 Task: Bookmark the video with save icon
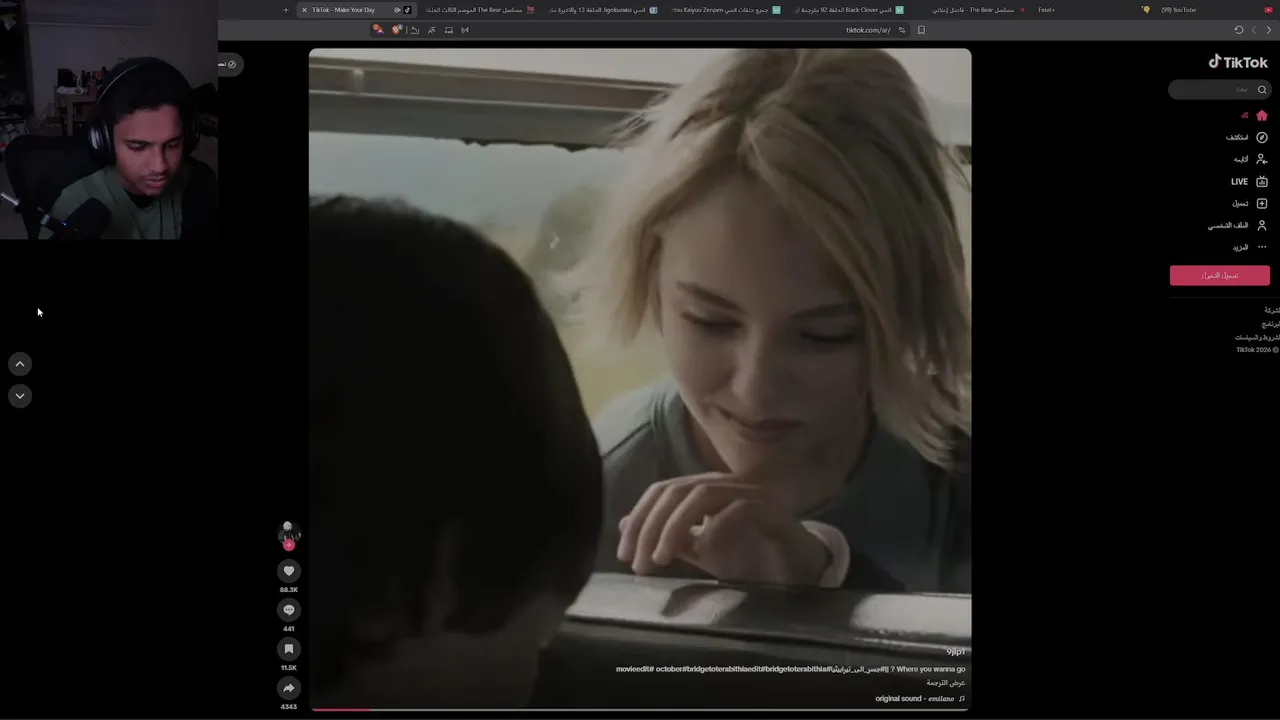(289, 649)
